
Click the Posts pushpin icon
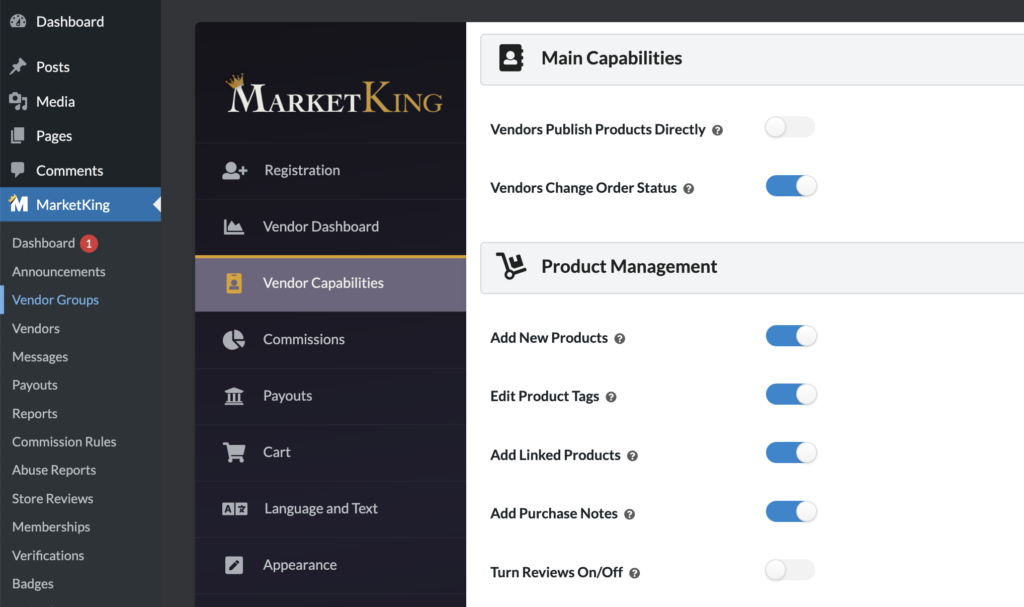(18, 66)
